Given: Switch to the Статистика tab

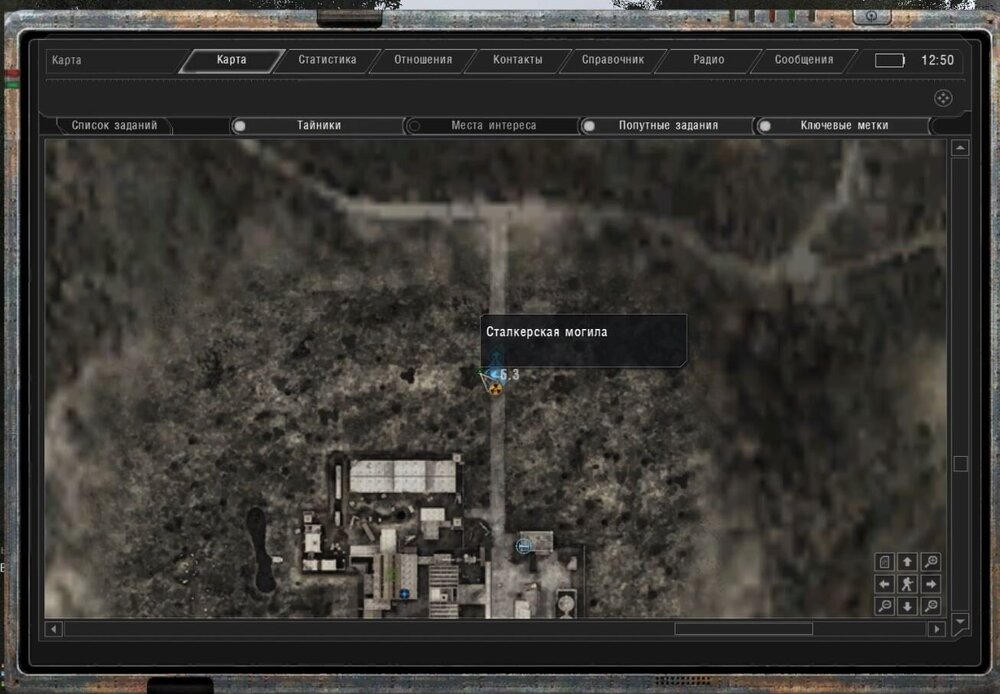Looking at the screenshot, I should tap(327, 60).
